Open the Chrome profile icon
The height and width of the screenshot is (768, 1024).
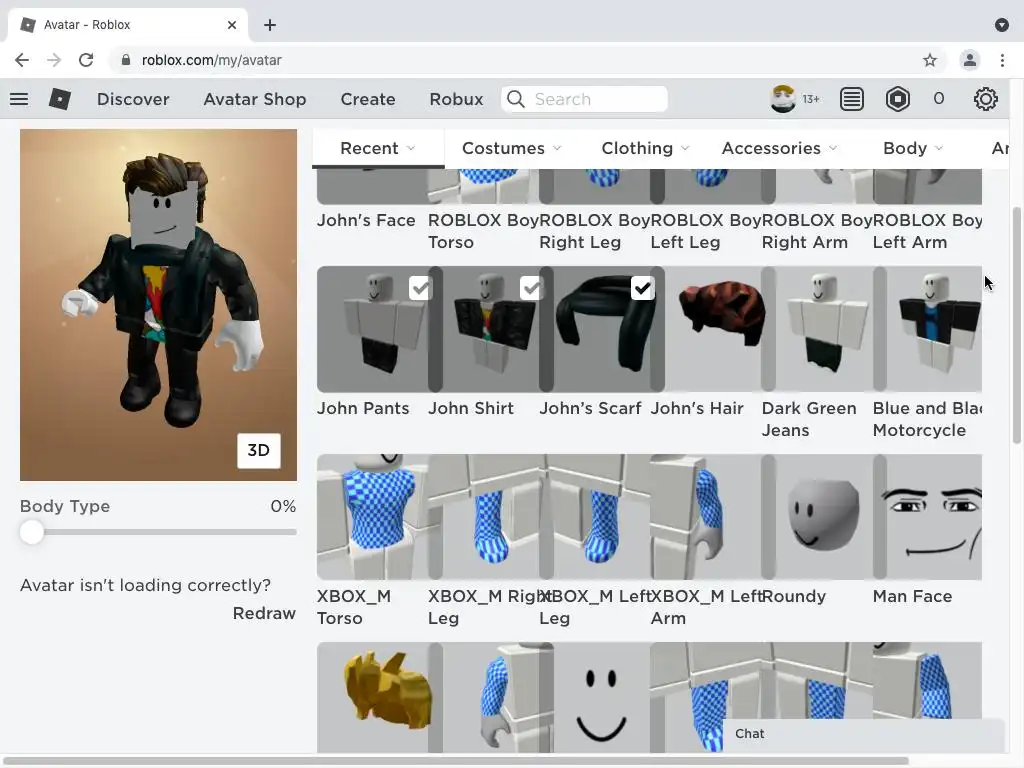click(970, 60)
